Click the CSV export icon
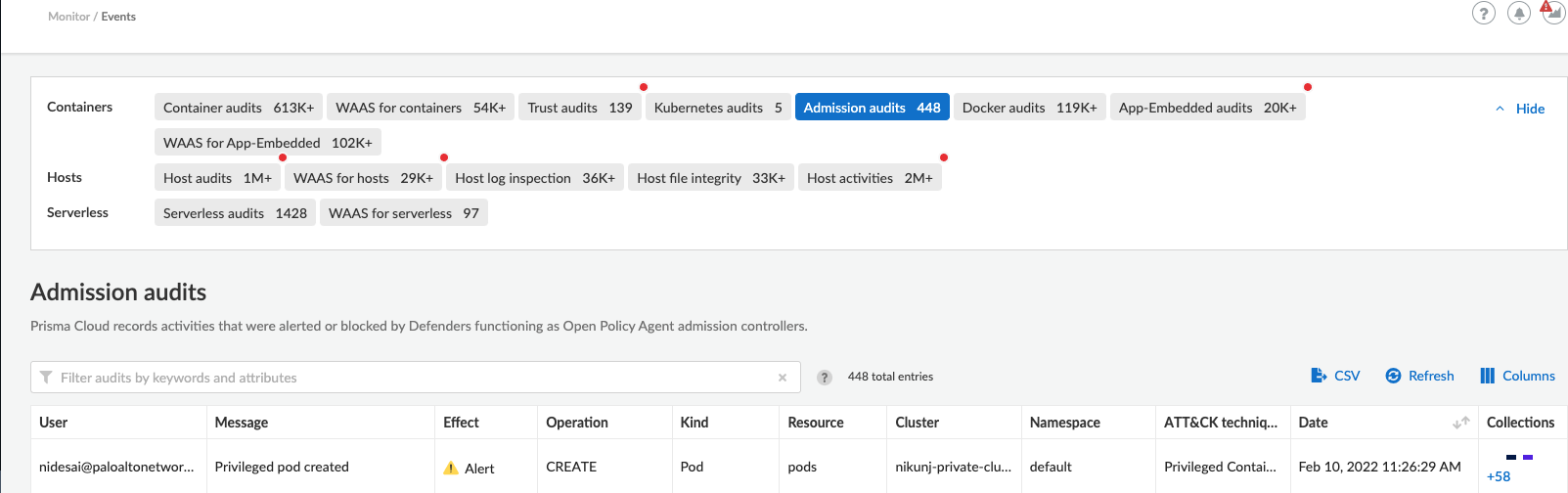Image resolution: width=1568 pixels, height=493 pixels. (x=1319, y=376)
